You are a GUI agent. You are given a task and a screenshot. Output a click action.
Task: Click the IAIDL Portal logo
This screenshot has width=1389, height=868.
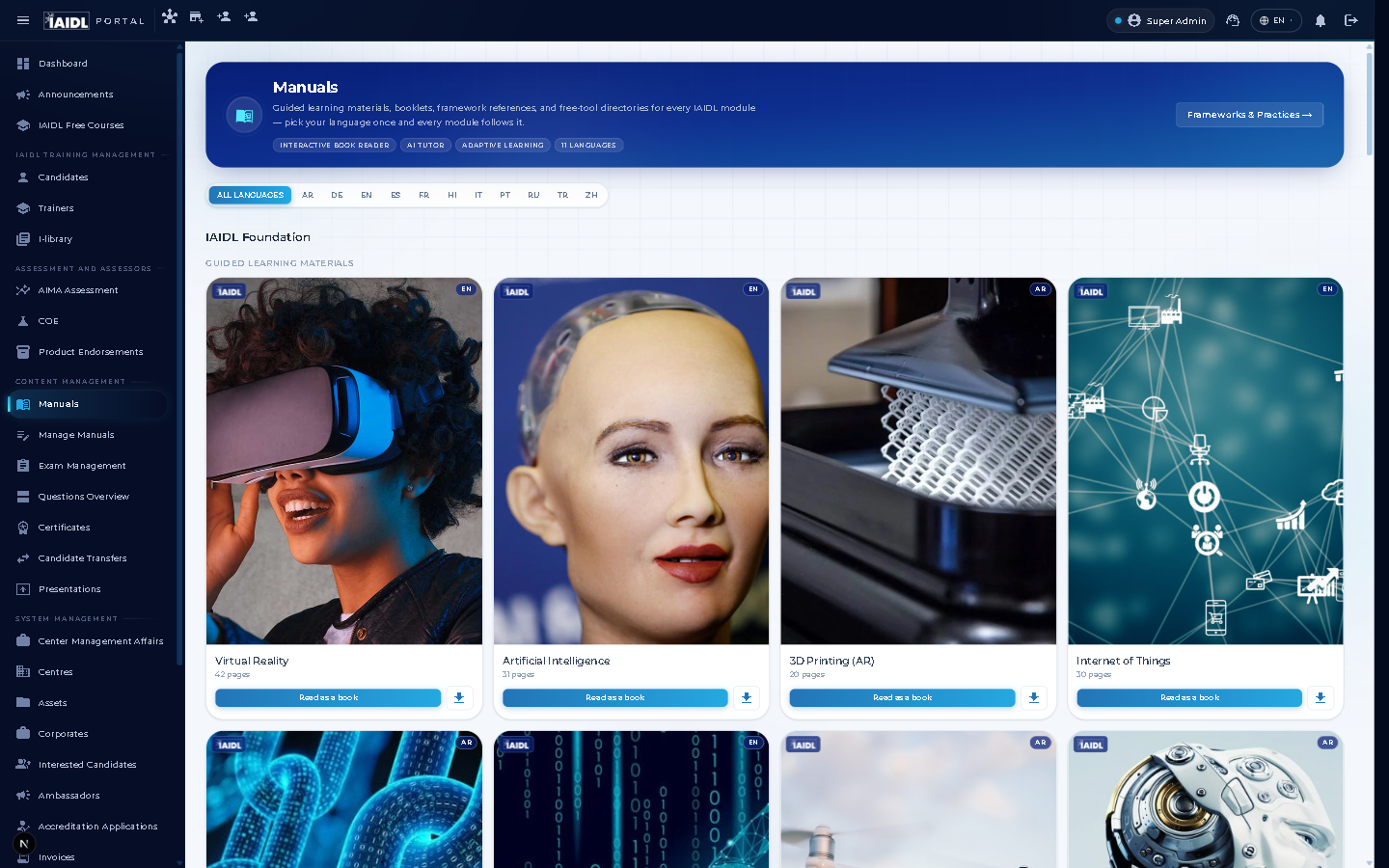pos(94,20)
